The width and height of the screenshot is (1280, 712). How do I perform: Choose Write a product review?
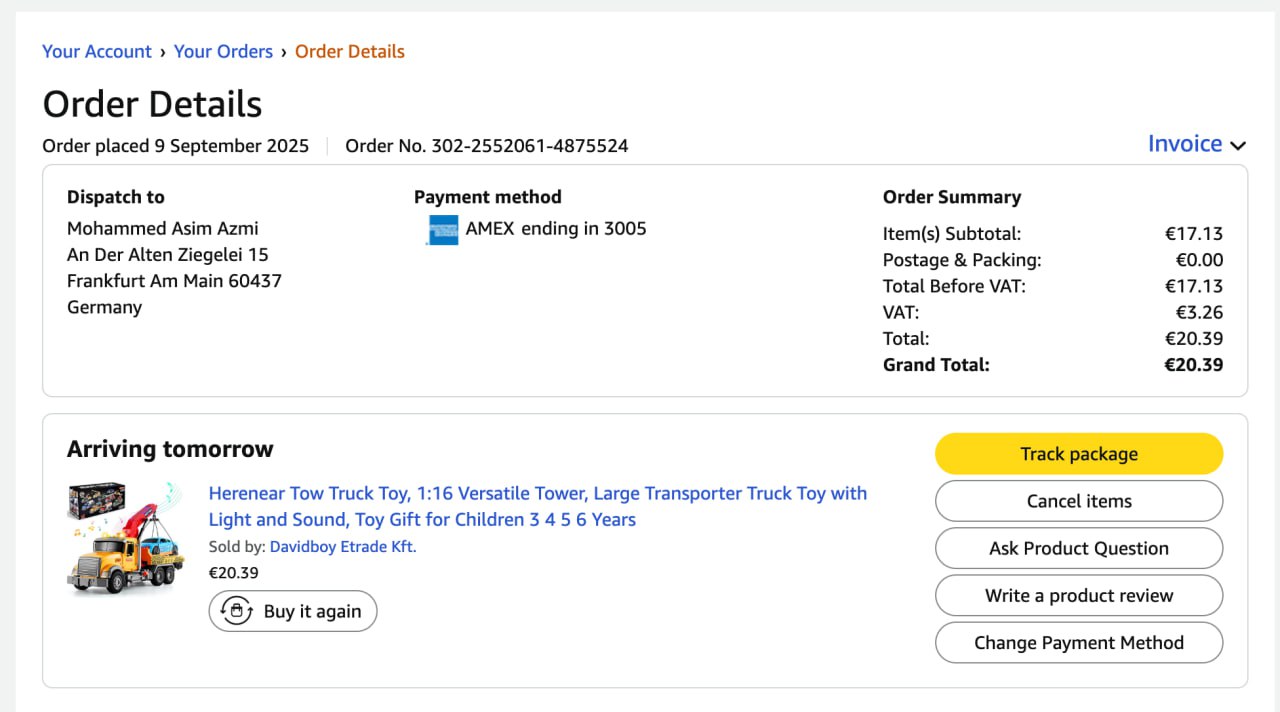(x=1079, y=595)
